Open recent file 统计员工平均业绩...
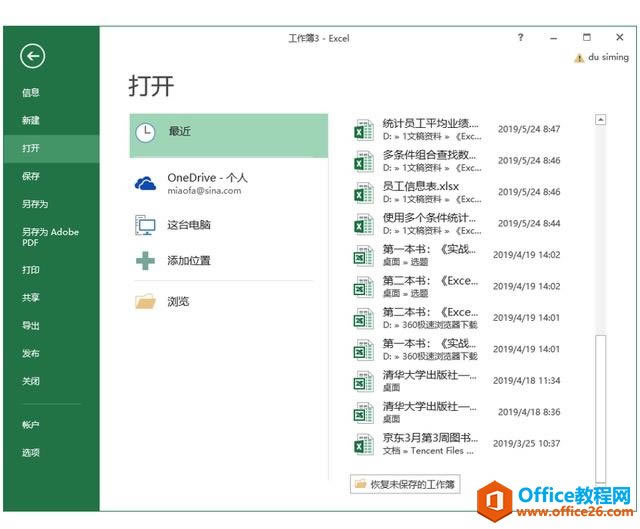Screen dimensions: 640x529 pos(457,129)
